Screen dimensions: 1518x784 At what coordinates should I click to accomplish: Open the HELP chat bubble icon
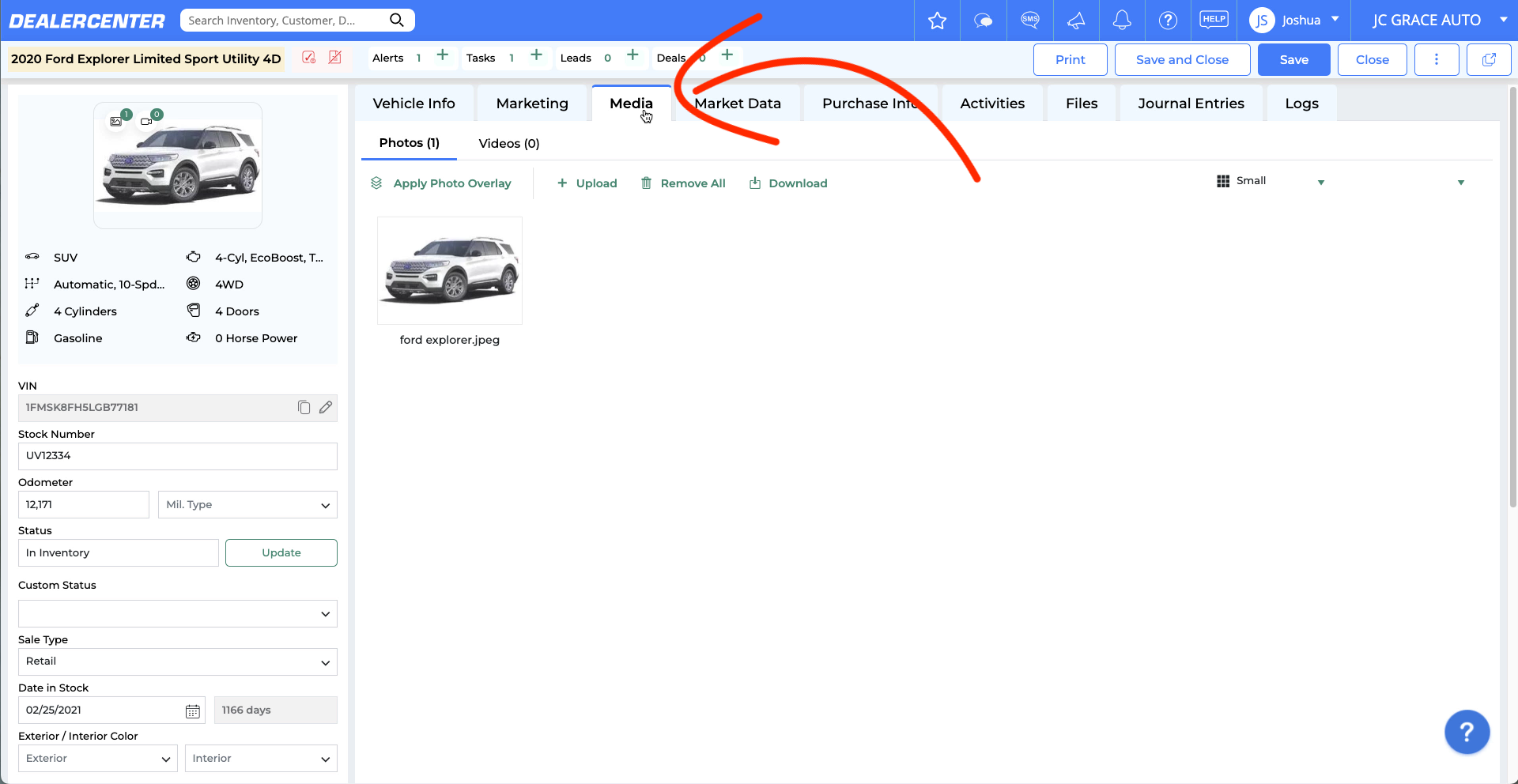pos(1214,20)
